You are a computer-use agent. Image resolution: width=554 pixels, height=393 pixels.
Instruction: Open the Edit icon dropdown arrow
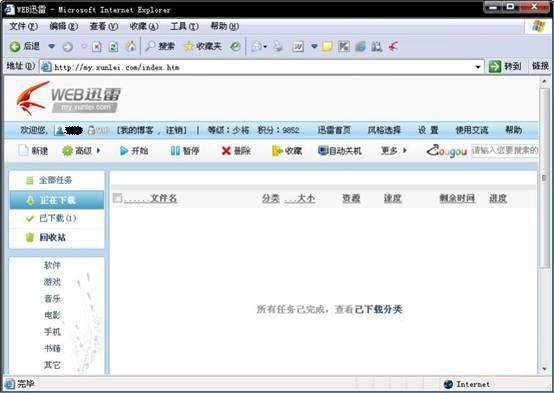(314, 46)
